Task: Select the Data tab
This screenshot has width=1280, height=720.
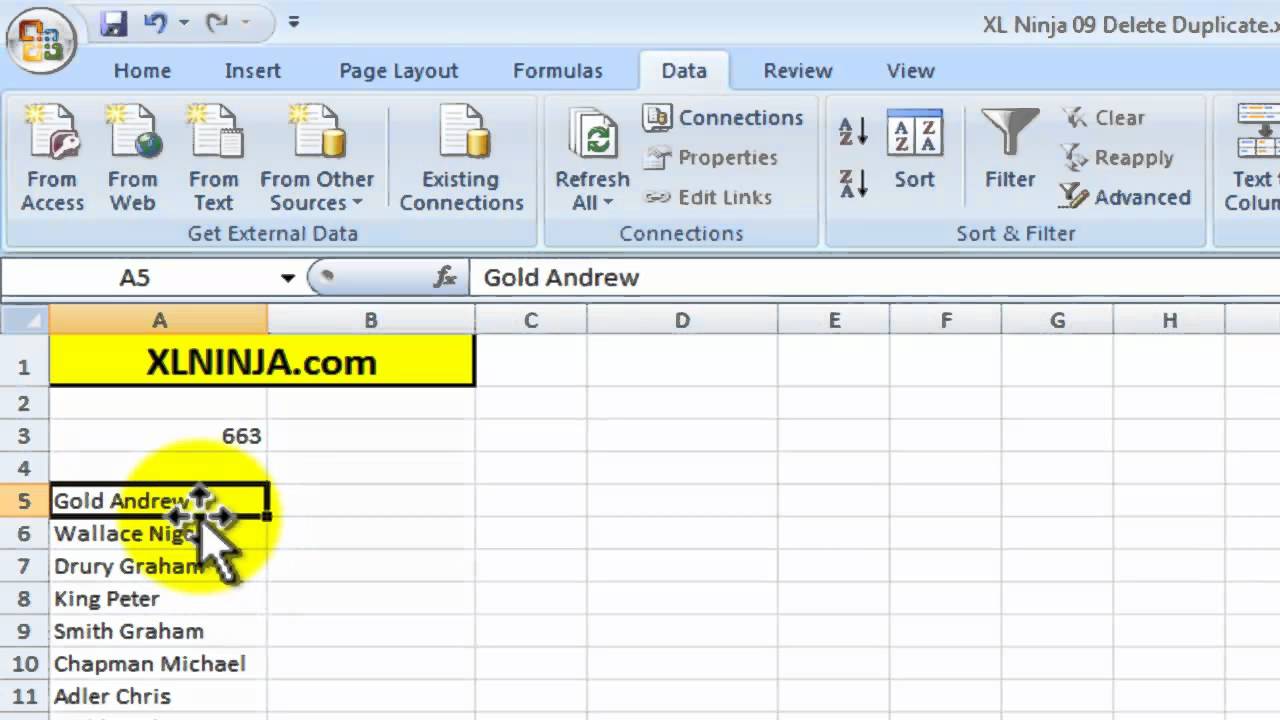Action: (684, 71)
